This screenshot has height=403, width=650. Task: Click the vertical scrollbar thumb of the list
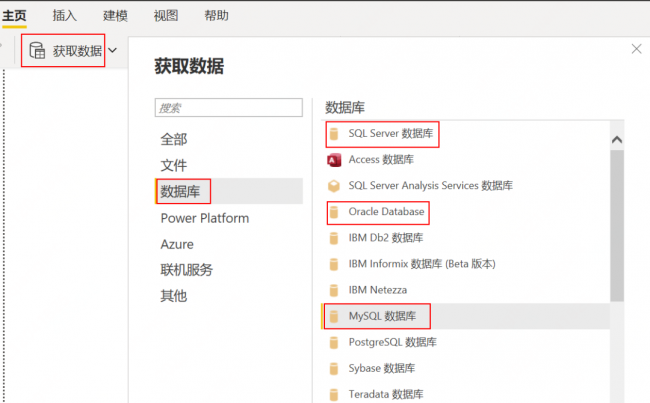[x=617, y=226]
